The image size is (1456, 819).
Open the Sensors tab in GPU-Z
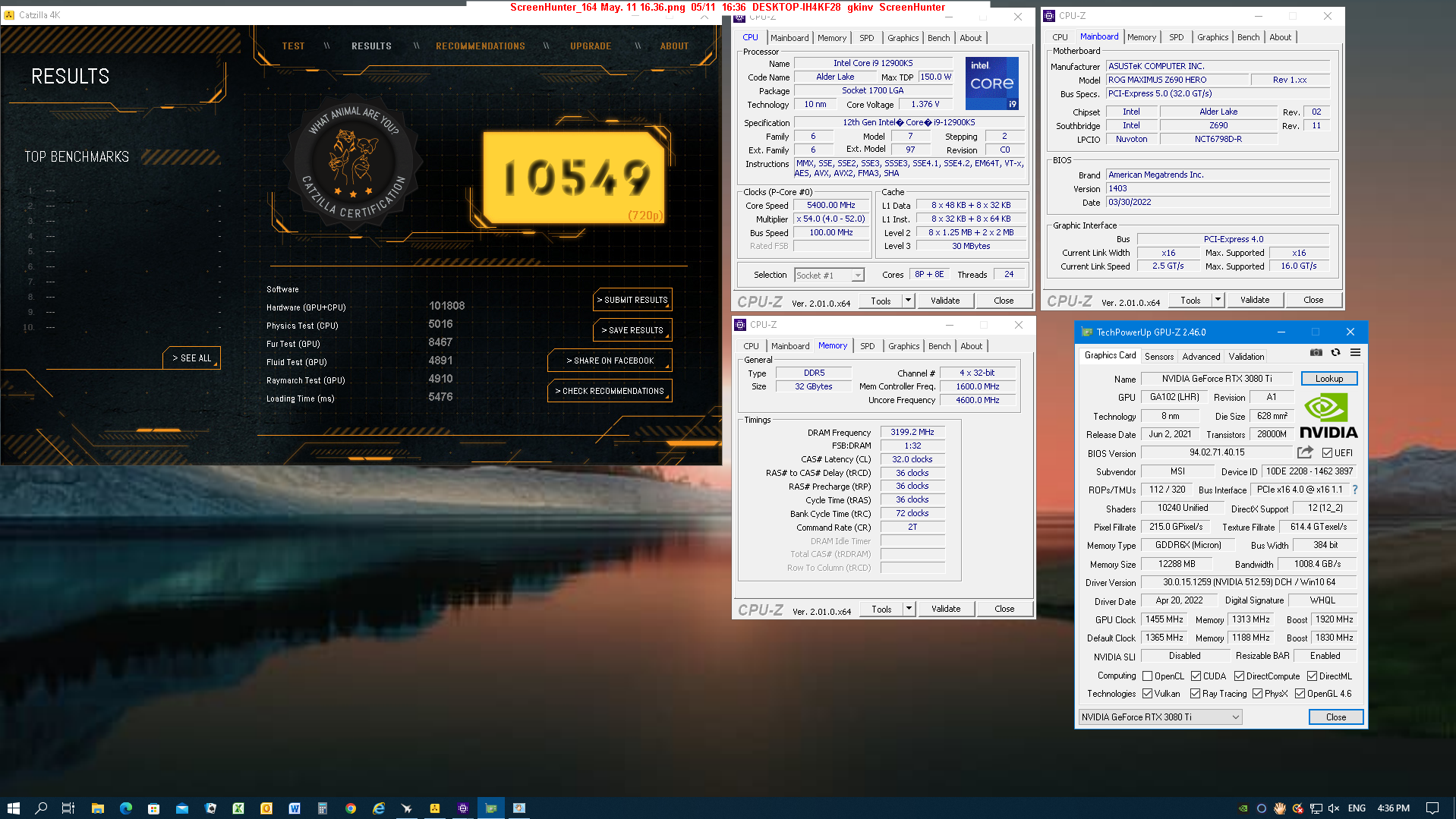pyautogui.click(x=1159, y=356)
